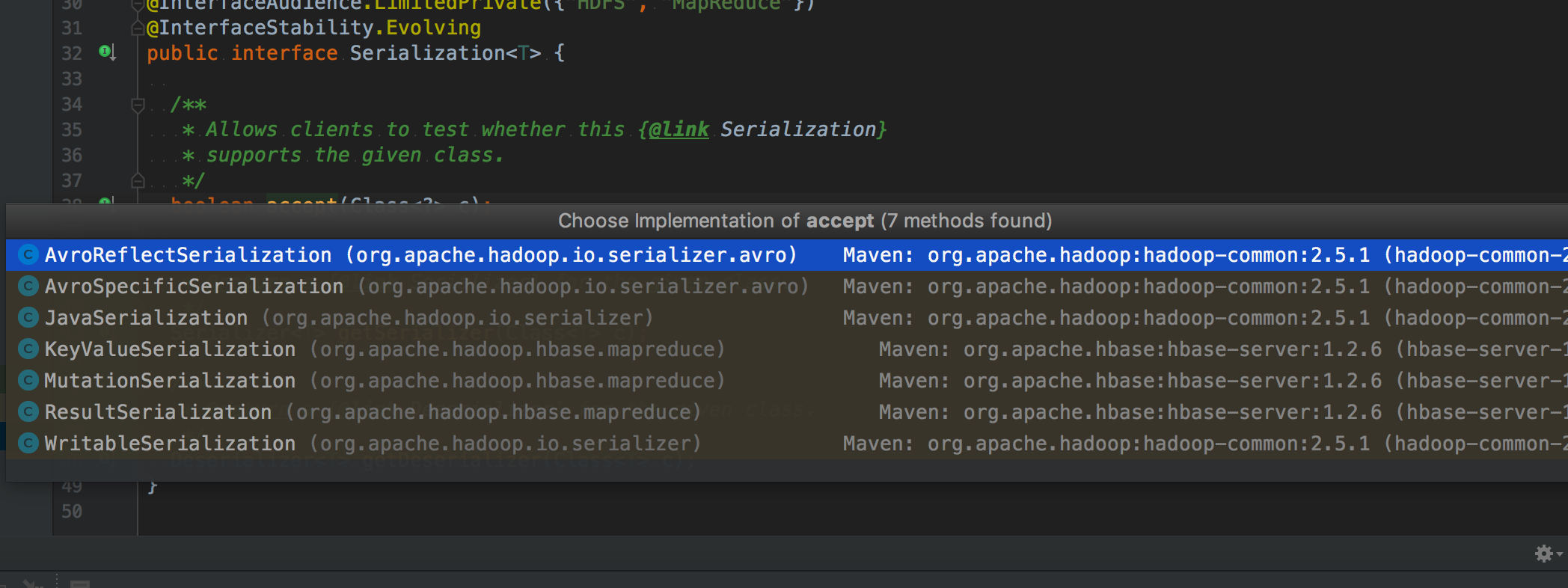The width and height of the screenshot is (1568, 588).
Task: Click line number 35 in gutter
Action: pyautogui.click(x=72, y=130)
